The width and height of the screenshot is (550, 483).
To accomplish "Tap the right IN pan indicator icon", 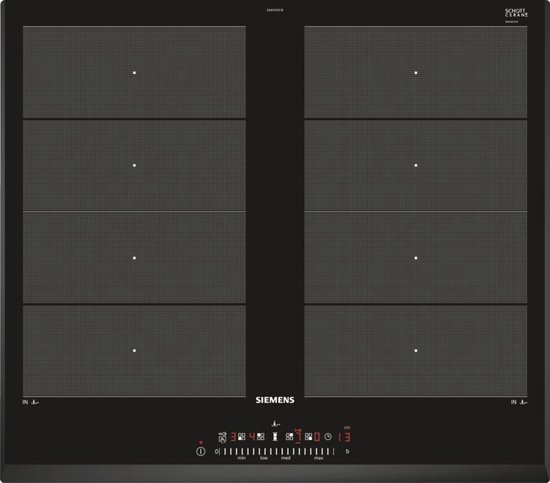I will [x=519, y=402].
